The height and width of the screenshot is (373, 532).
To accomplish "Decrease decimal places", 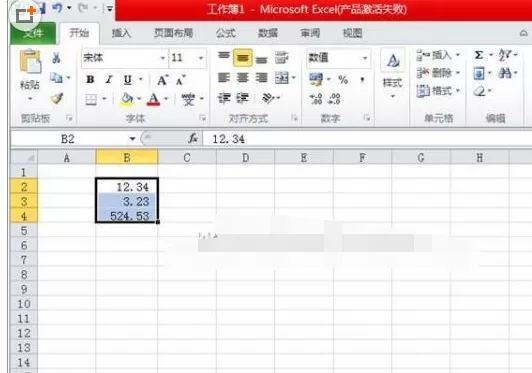I will [334, 99].
